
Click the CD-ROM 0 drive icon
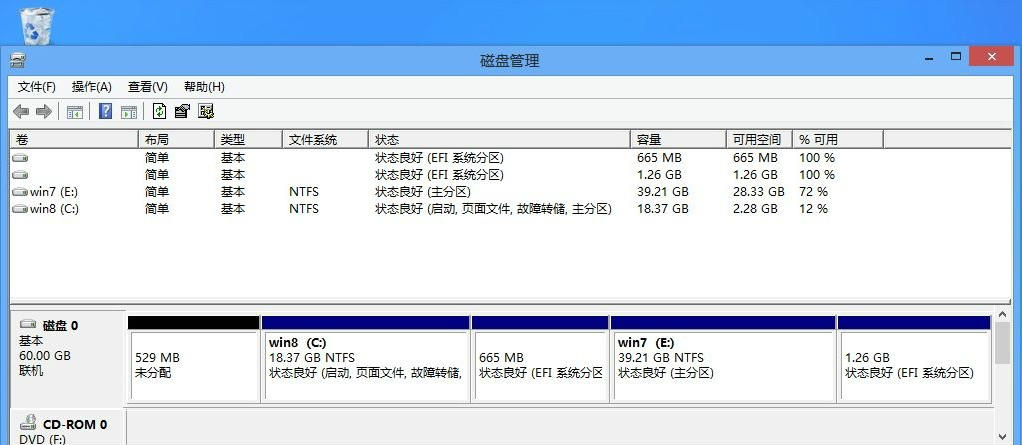pyautogui.click(x=29, y=423)
